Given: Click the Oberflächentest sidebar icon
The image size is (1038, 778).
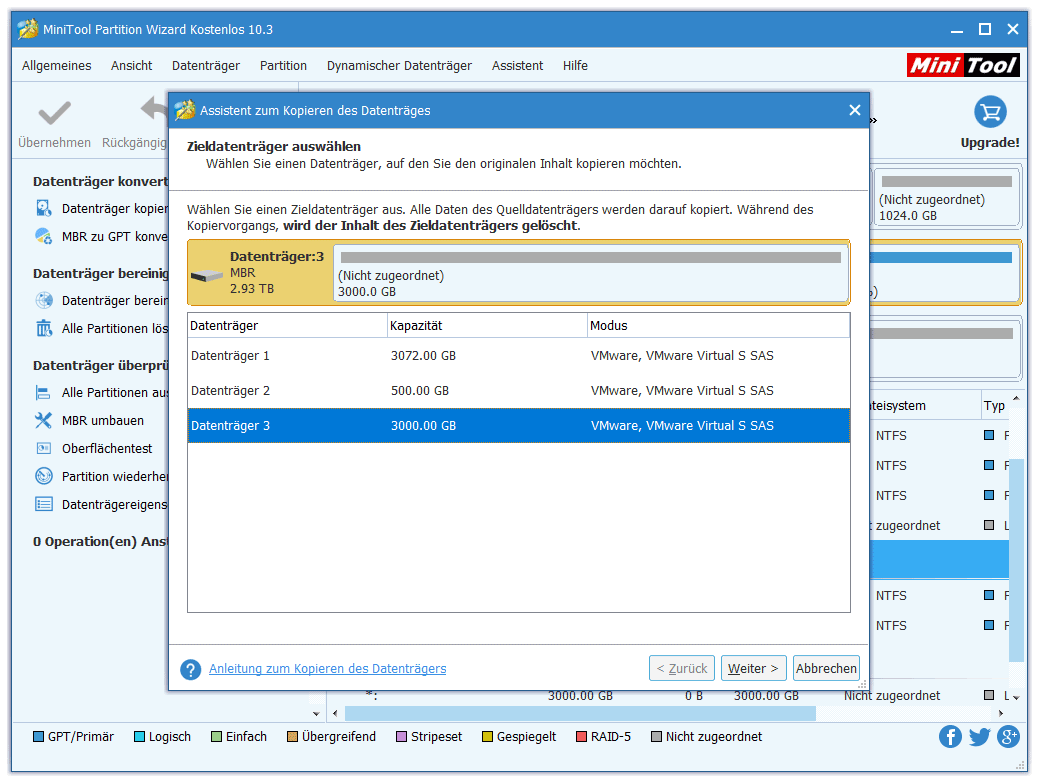Looking at the screenshot, I should pyautogui.click(x=44, y=448).
